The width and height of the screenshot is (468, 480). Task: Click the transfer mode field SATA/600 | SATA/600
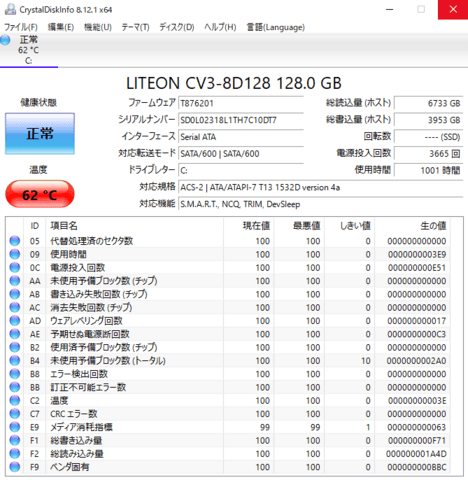click(x=241, y=154)
